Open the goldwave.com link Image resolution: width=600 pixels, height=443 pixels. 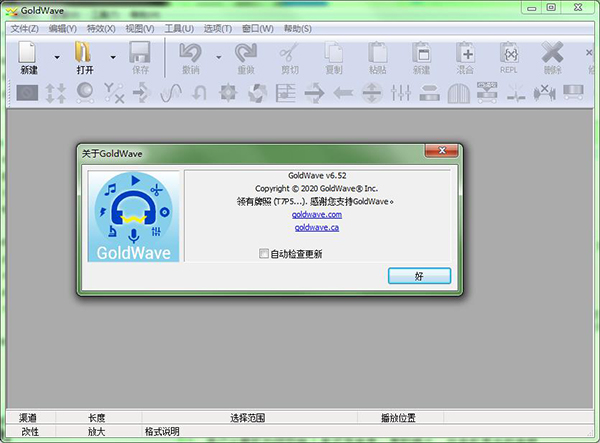pos(317,215)
